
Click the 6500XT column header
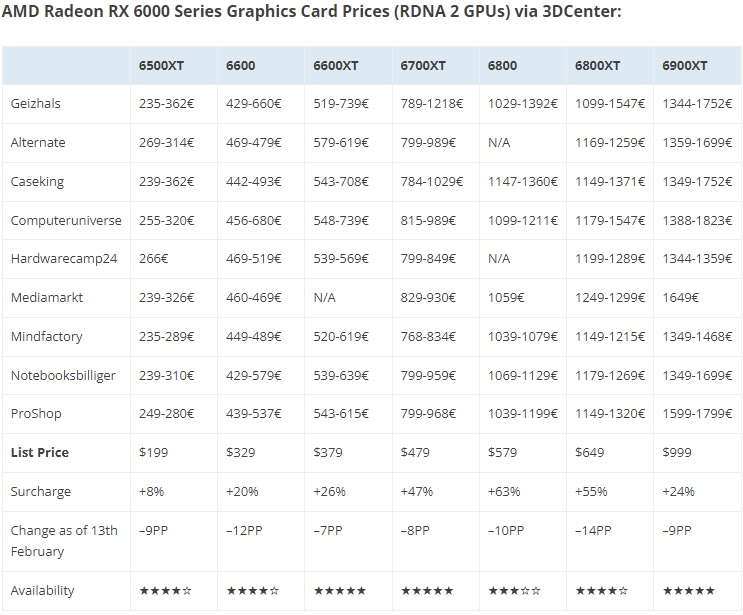pos(162,65)
